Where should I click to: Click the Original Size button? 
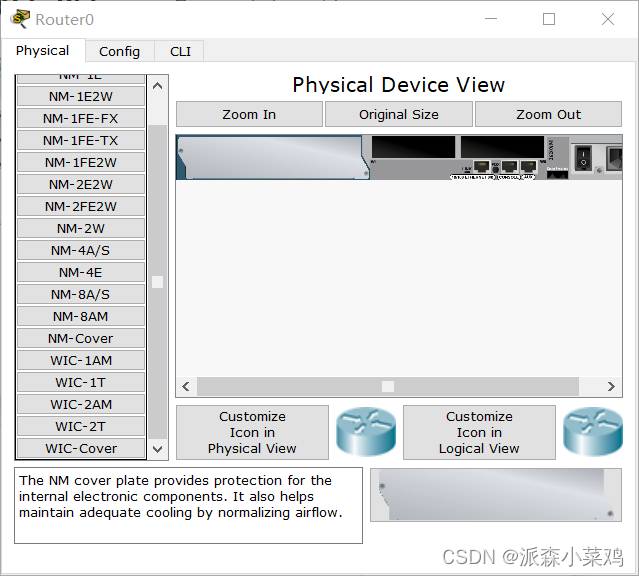pyautogui.click(x=399, y=115)
